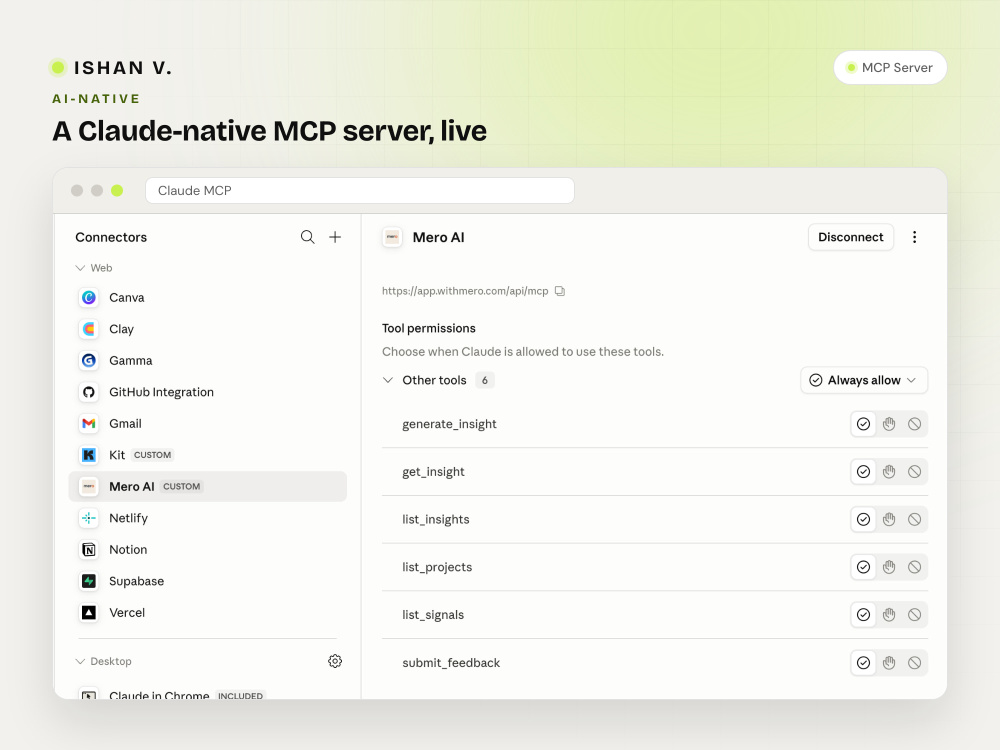The width and height of the screenshot is (1000, 750).
Task: Set list_projects to needs approval hand icon
Action: point(889,567)
